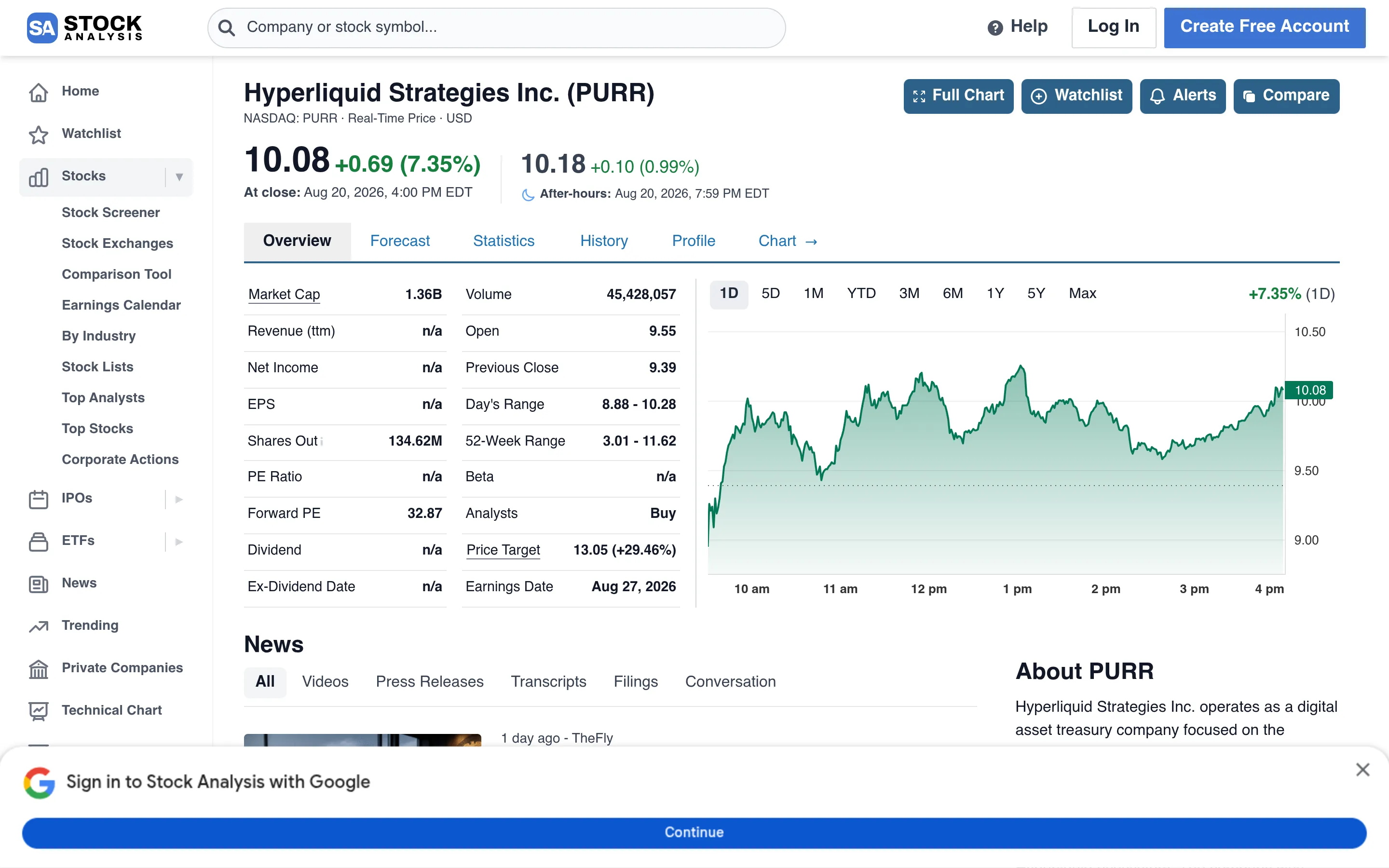Open Top Stocks in sidebar
1389x868 pixels.
coord(97,429)
